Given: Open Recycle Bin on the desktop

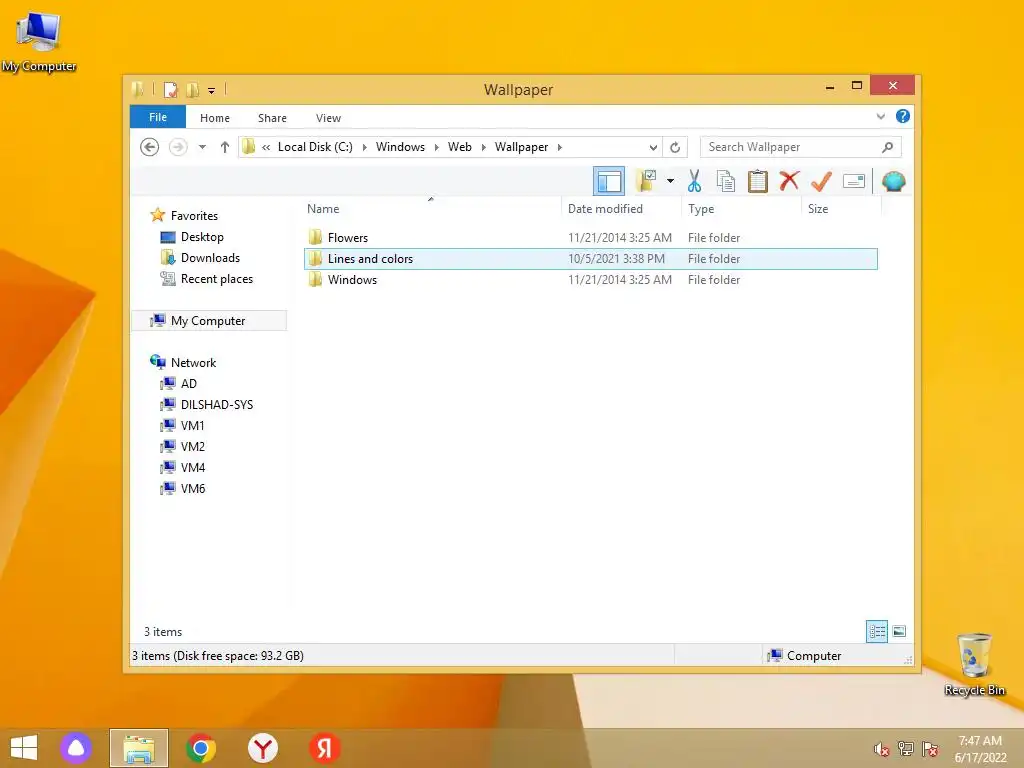Looking at the screenshot, I should pos(974,664).
